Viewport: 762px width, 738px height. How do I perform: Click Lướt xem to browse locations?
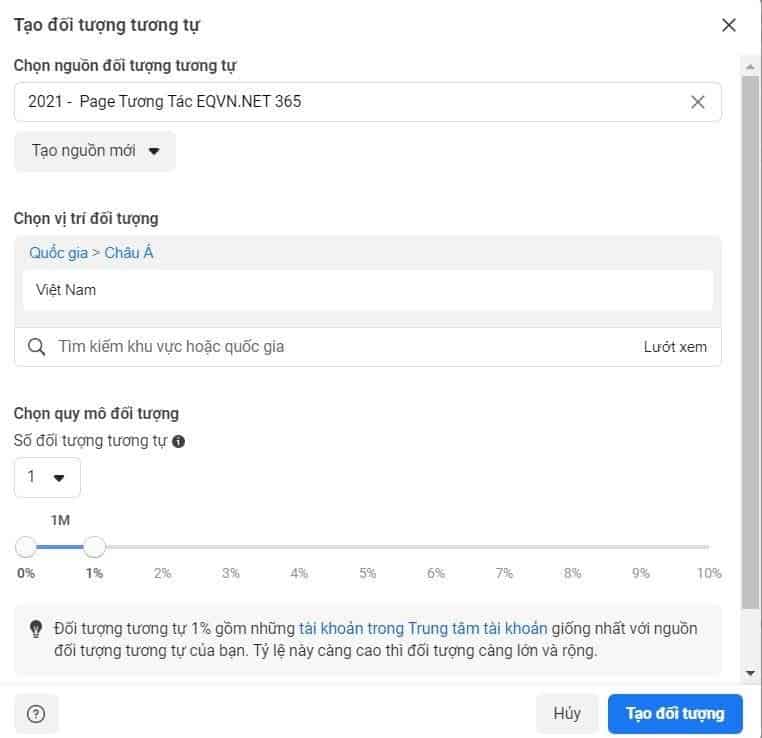[x=675, y=347]
